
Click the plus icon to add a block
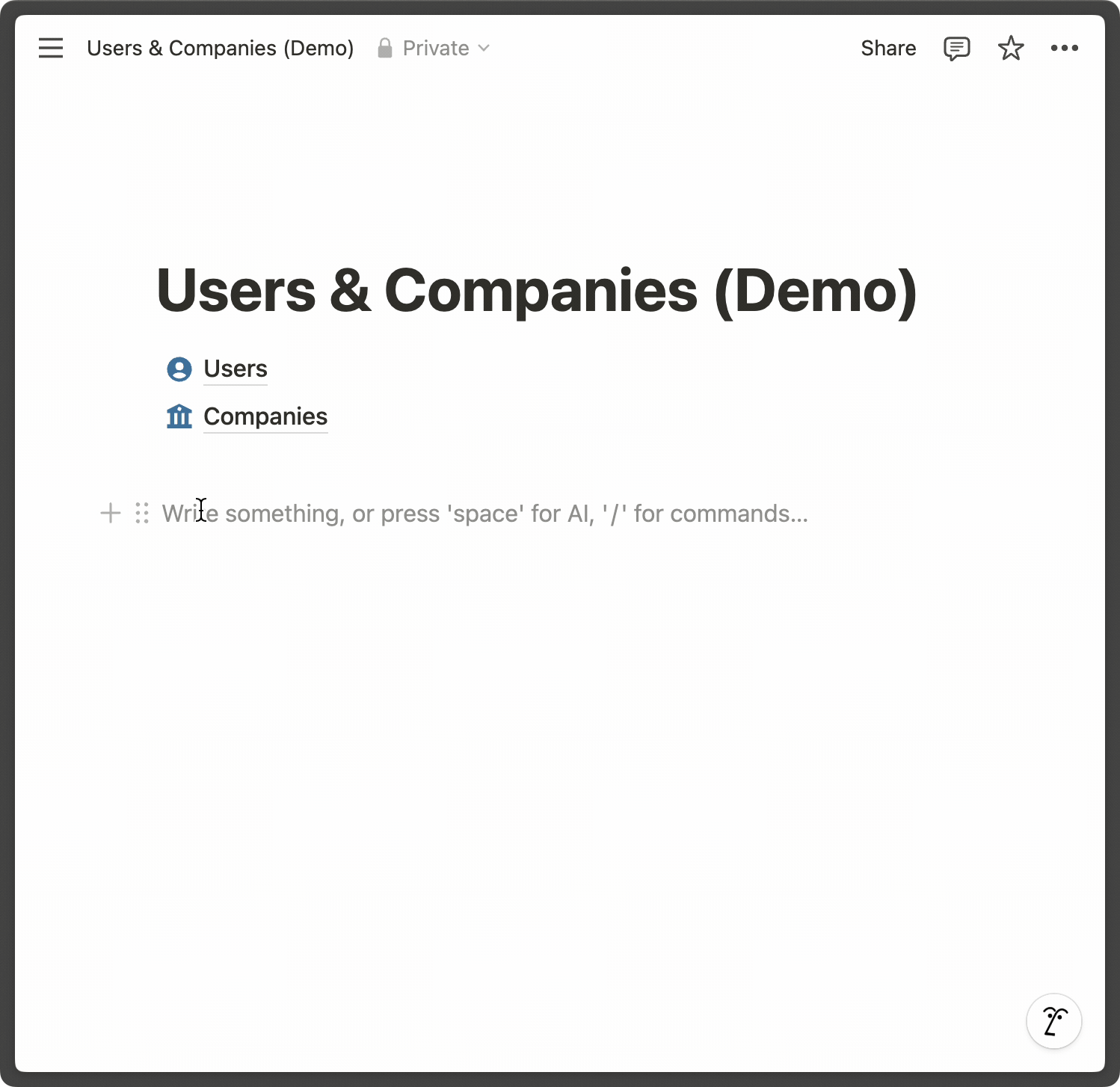click(111, 514)
